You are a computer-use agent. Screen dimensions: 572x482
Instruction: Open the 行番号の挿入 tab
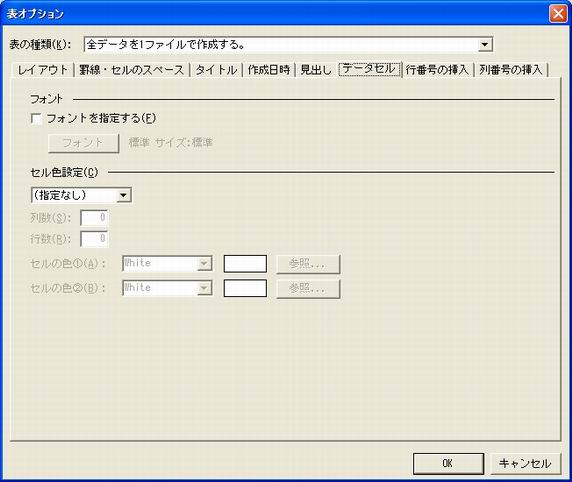pos(437,70)
